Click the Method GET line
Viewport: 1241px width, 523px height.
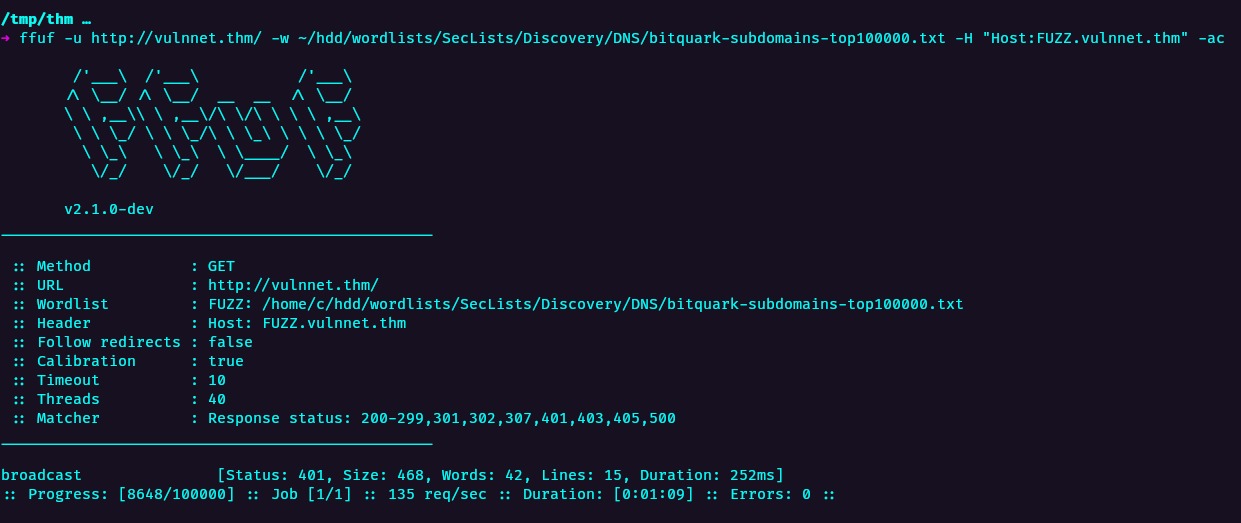click(124, 266)
